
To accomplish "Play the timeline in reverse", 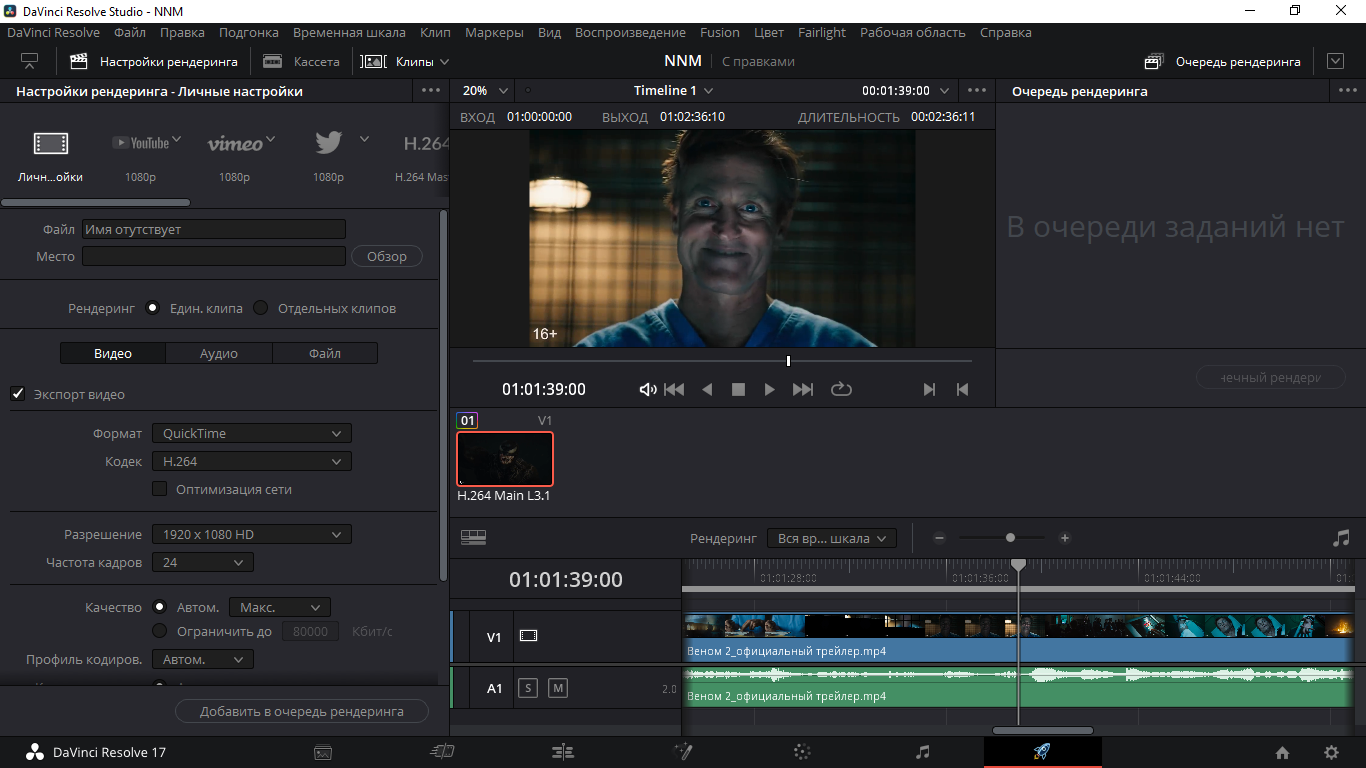I will 707,390.
